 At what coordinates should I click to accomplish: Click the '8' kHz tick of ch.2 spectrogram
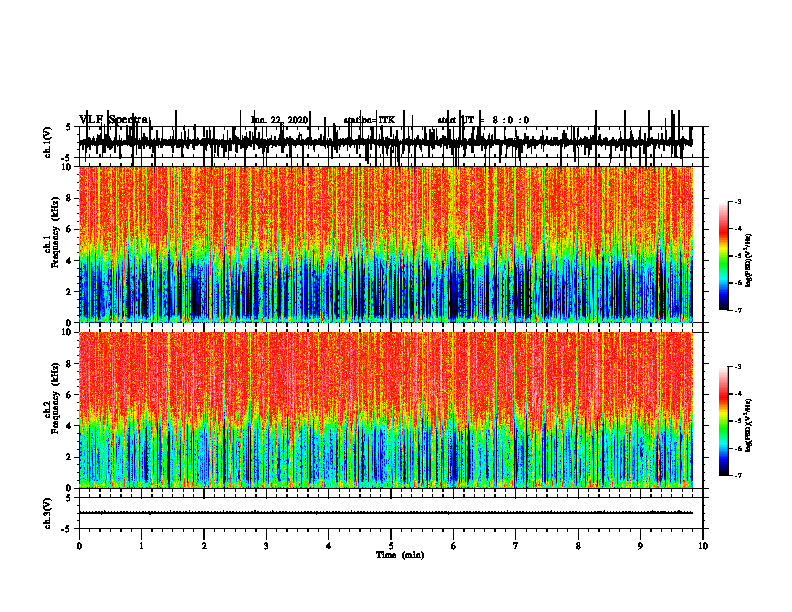point(68,364)
